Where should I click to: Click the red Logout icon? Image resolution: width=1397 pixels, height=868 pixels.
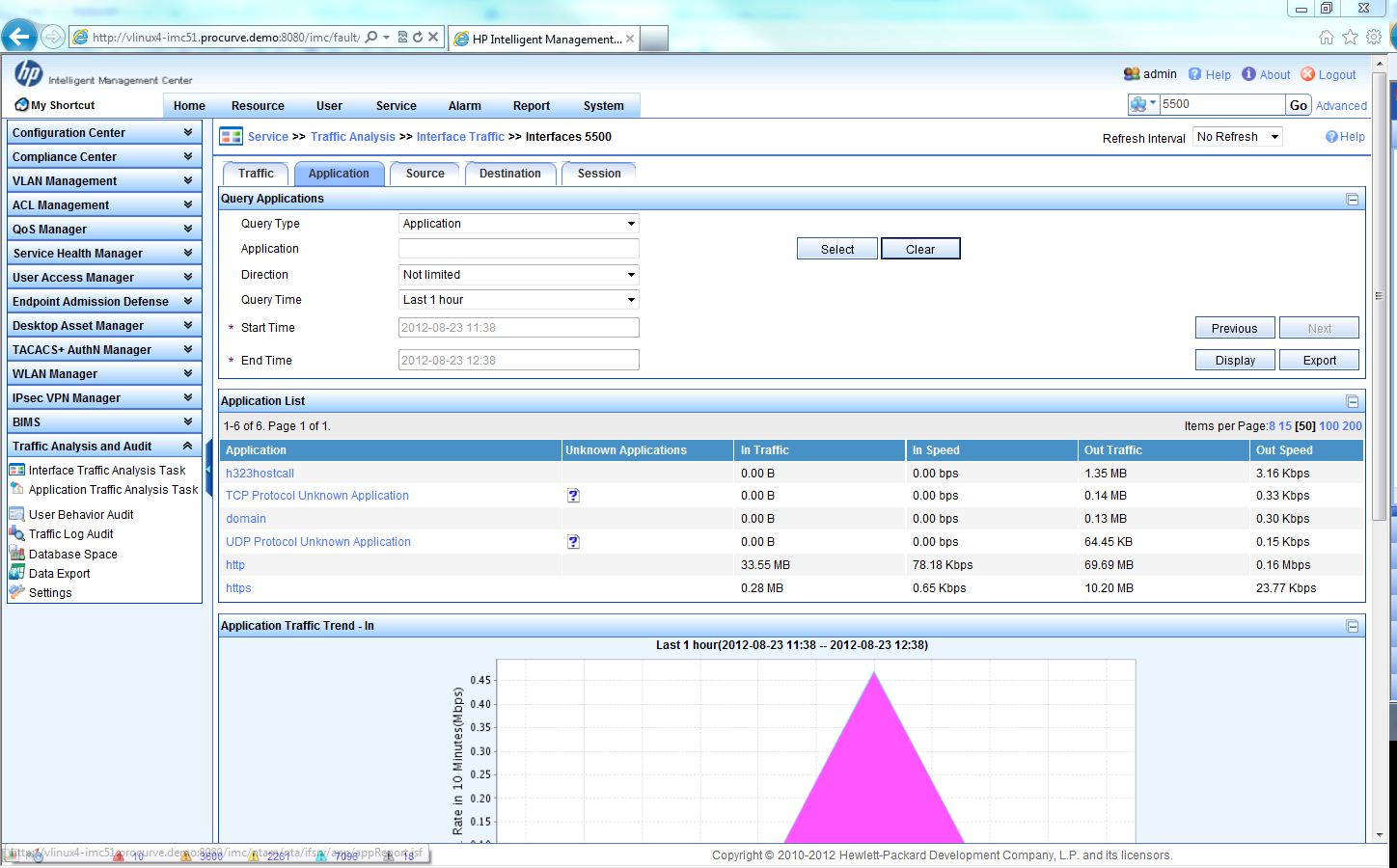pyautogui.click(x=1307, y=74)
